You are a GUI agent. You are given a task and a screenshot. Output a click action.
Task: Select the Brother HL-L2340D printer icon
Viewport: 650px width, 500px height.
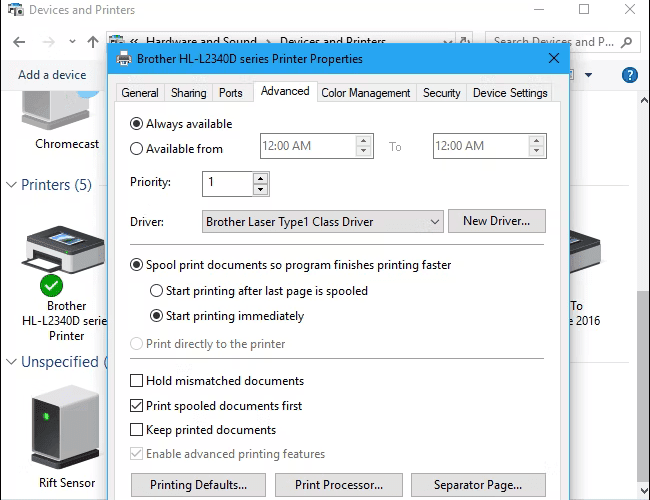click(64, 250)
